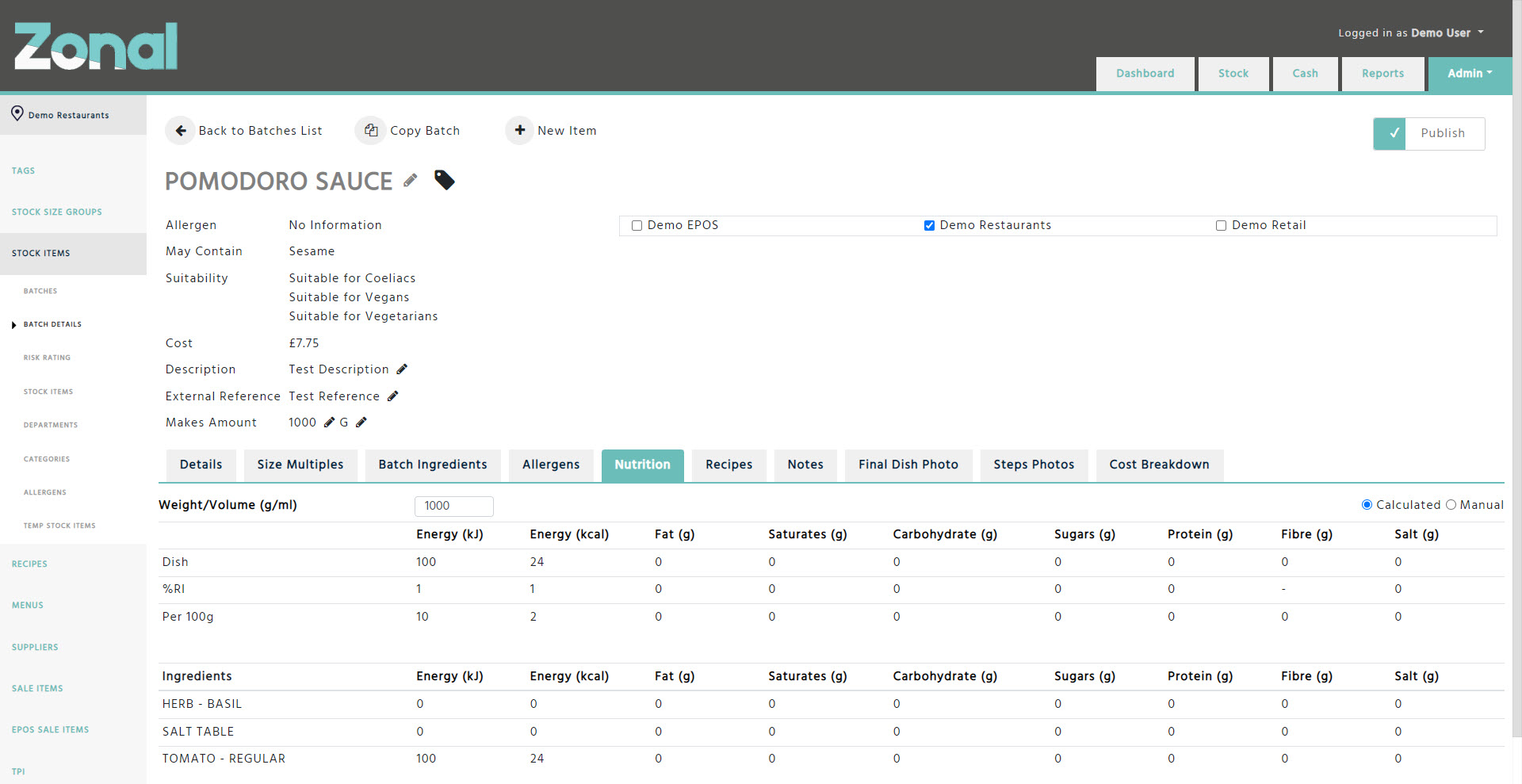Screen dimensions: 1522x784
Task: Click the Zonal logo
Action: pyautogui.click(x=96, y=46)
